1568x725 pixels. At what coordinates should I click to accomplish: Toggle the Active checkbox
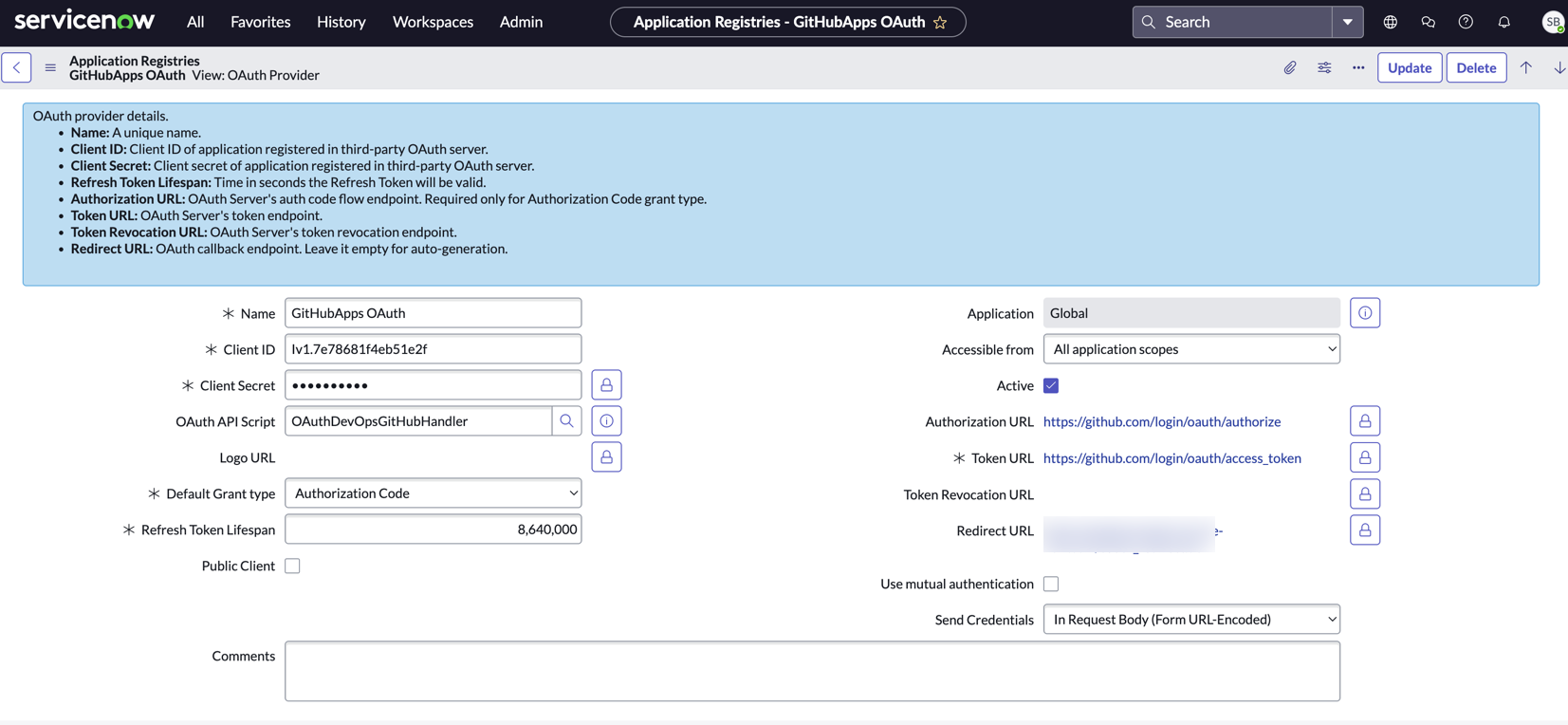[x=1051, y=385]
